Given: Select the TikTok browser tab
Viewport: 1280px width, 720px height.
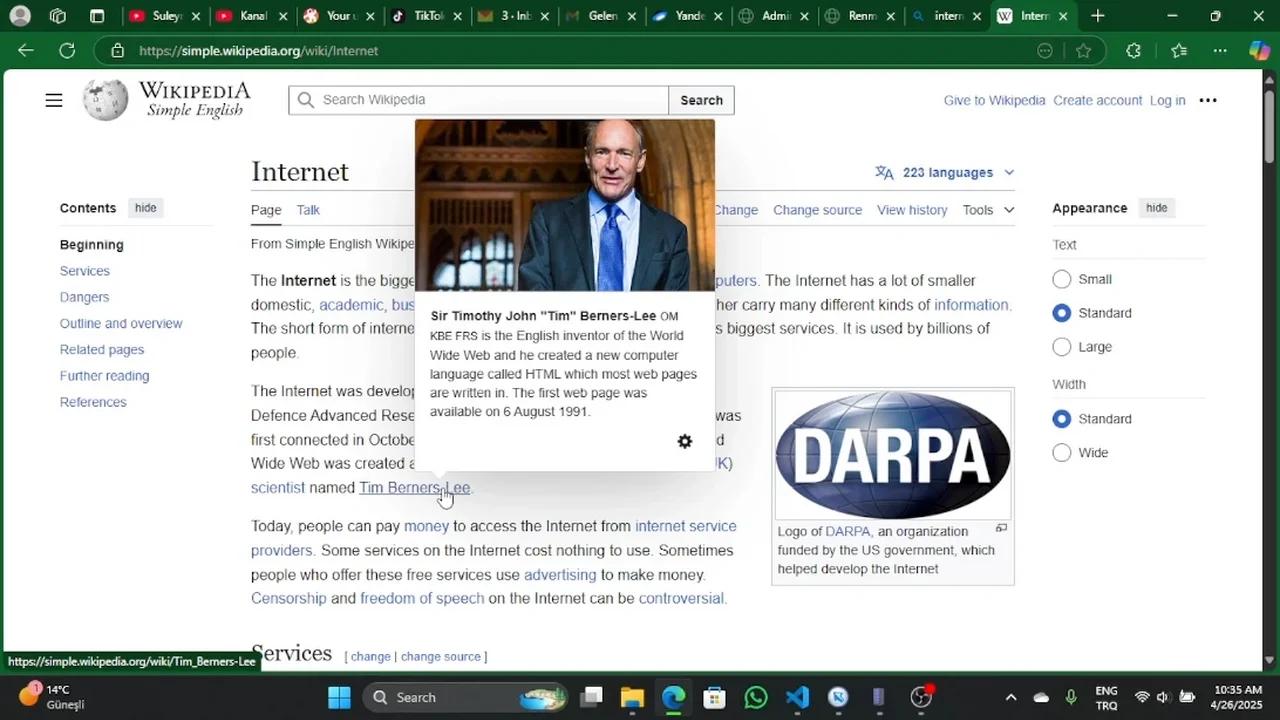Looking at the screenshot, I should click(424, 16).
